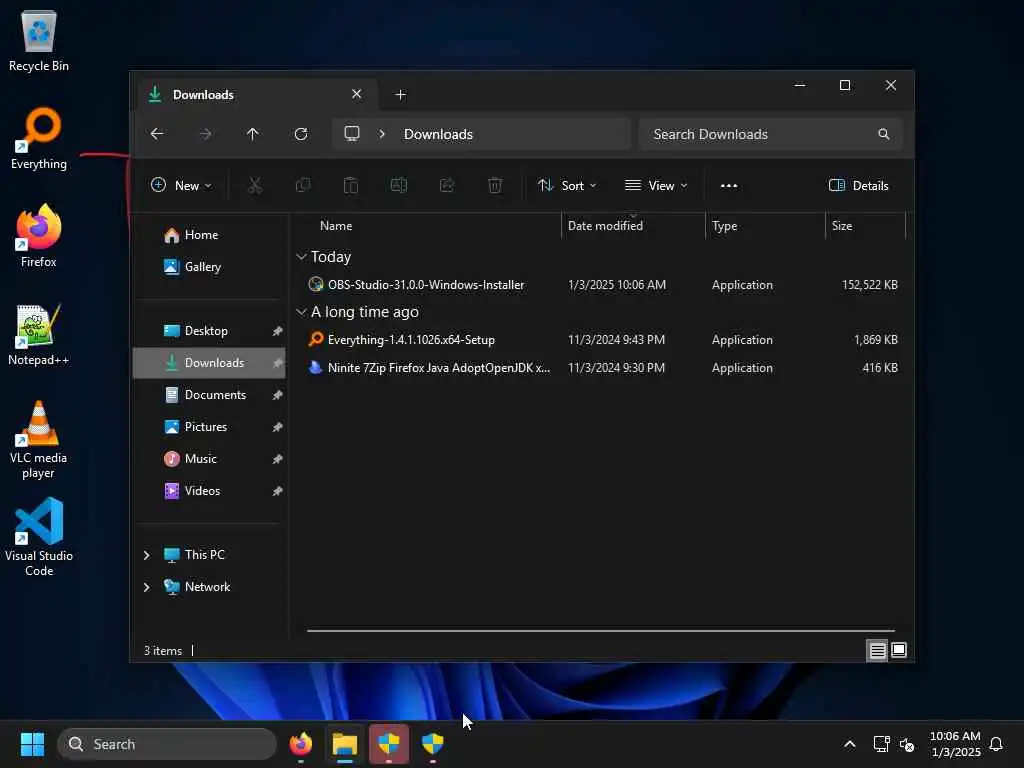Expand Network in navigation pane
1024x768 pixels.
click(146, 587)
